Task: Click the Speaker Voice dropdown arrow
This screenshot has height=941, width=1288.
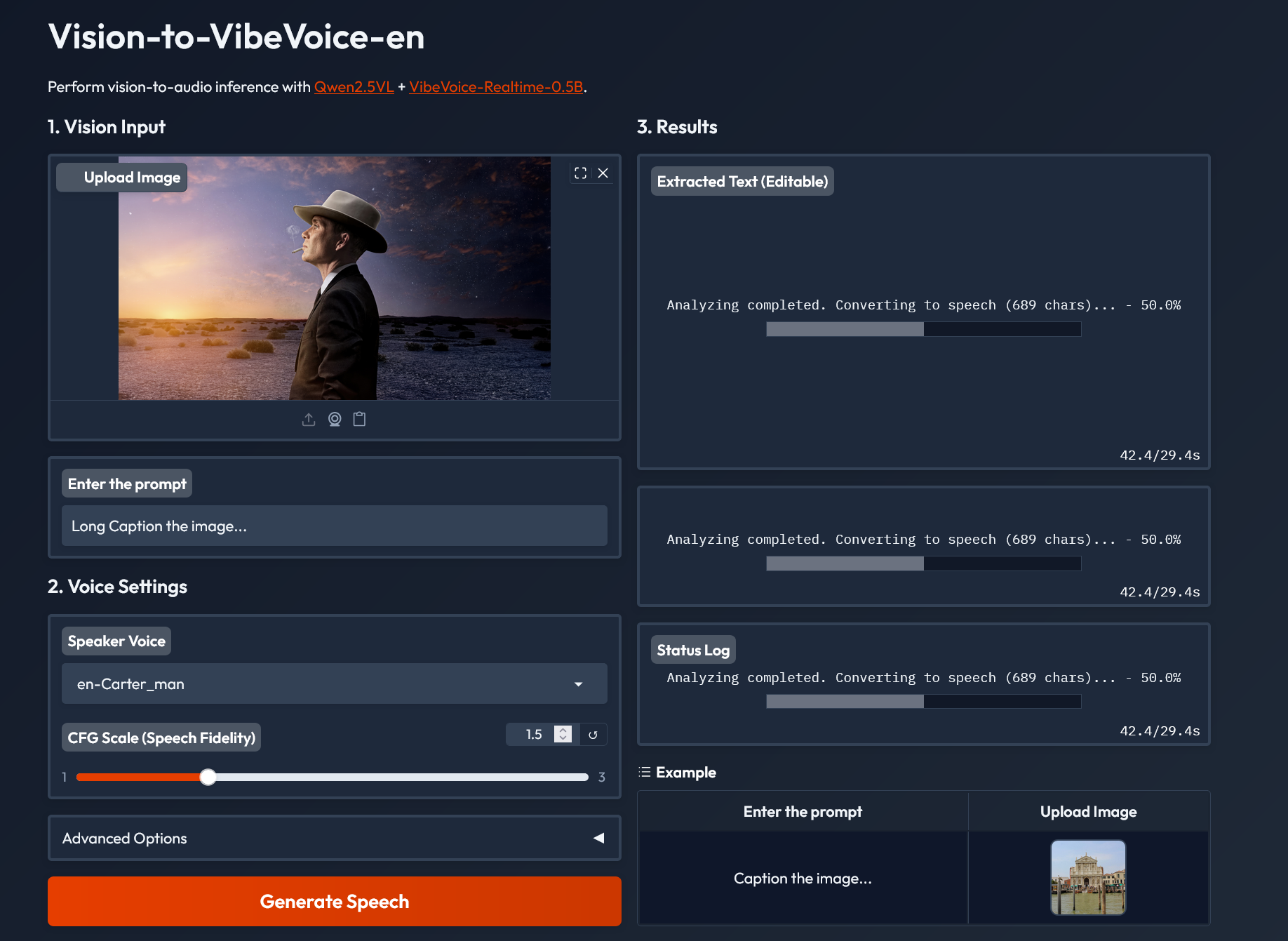Action: click(x=578, y=684)
